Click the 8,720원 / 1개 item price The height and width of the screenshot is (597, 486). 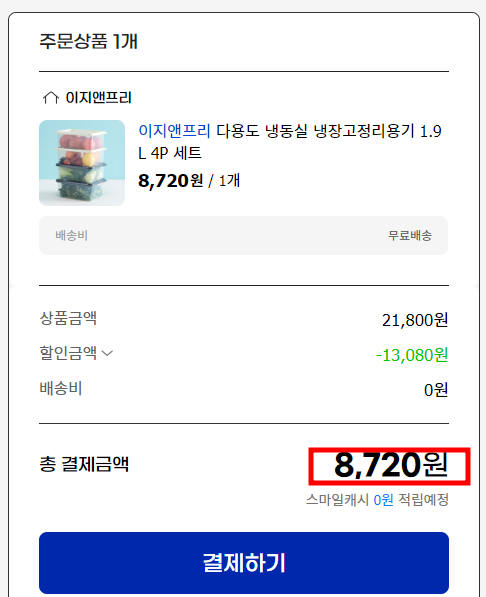[189, 180]
